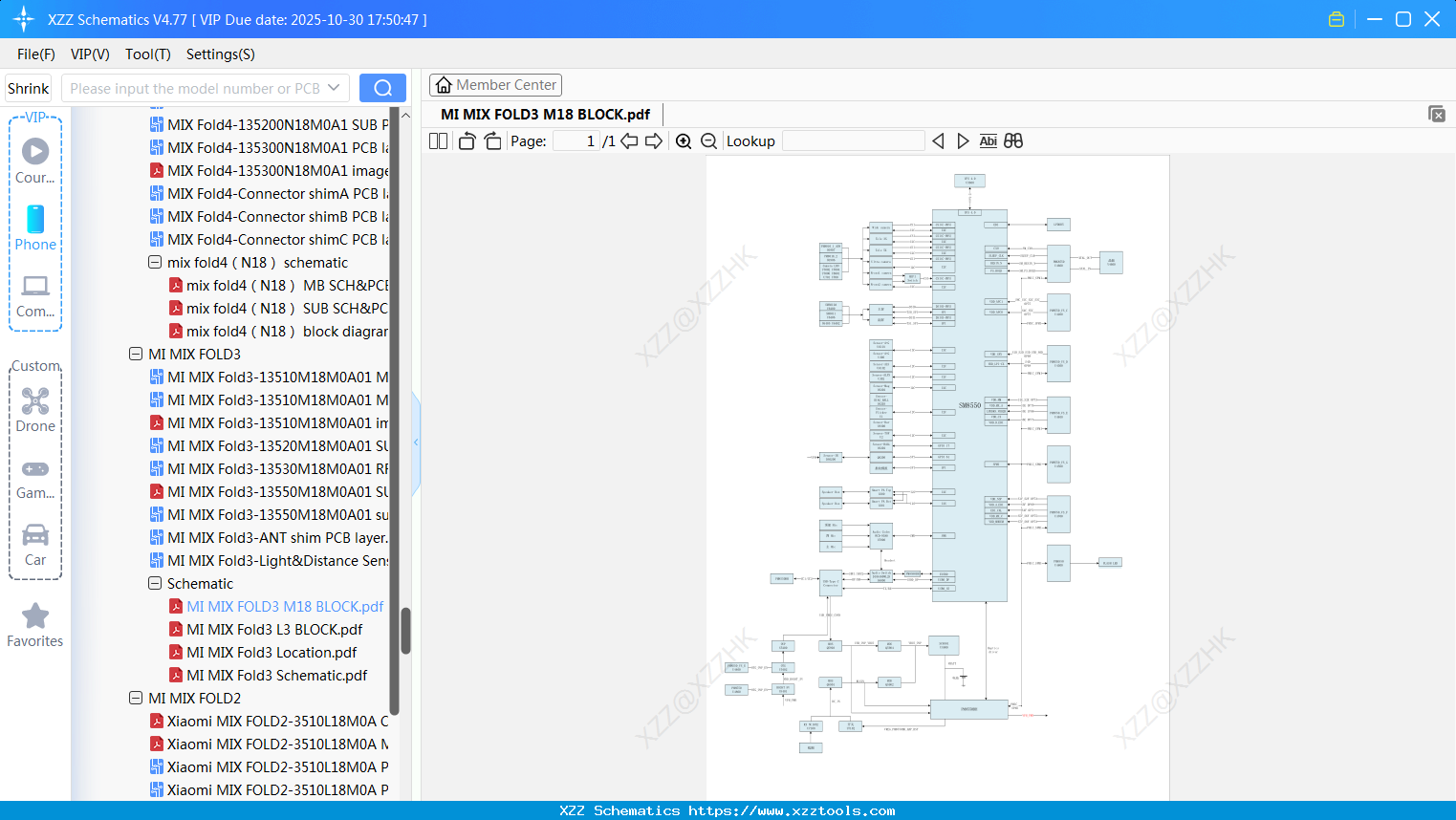
Task: Collapse the MI MIX FOLD3 tree node
Action: (136, 354)
